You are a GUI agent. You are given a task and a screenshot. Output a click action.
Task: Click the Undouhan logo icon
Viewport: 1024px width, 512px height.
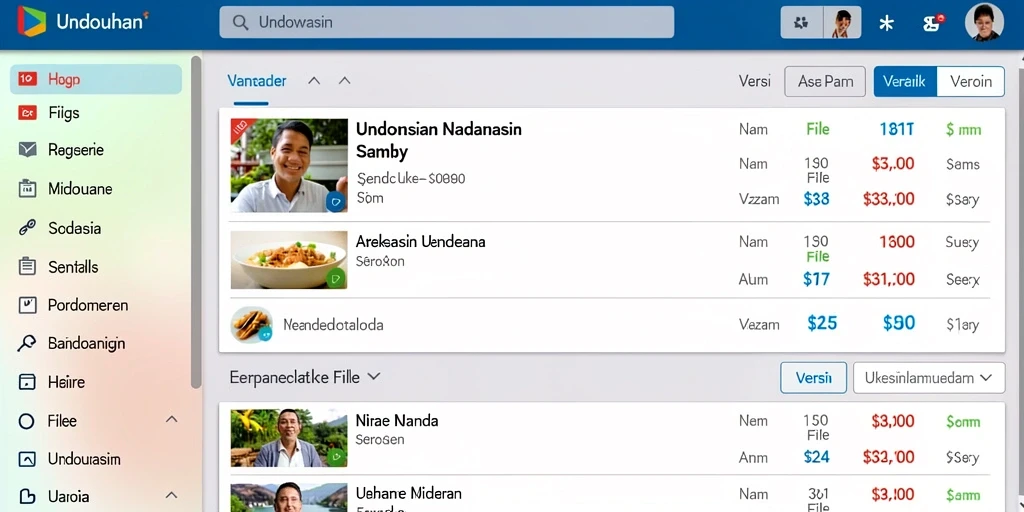(x=32, y=22)
